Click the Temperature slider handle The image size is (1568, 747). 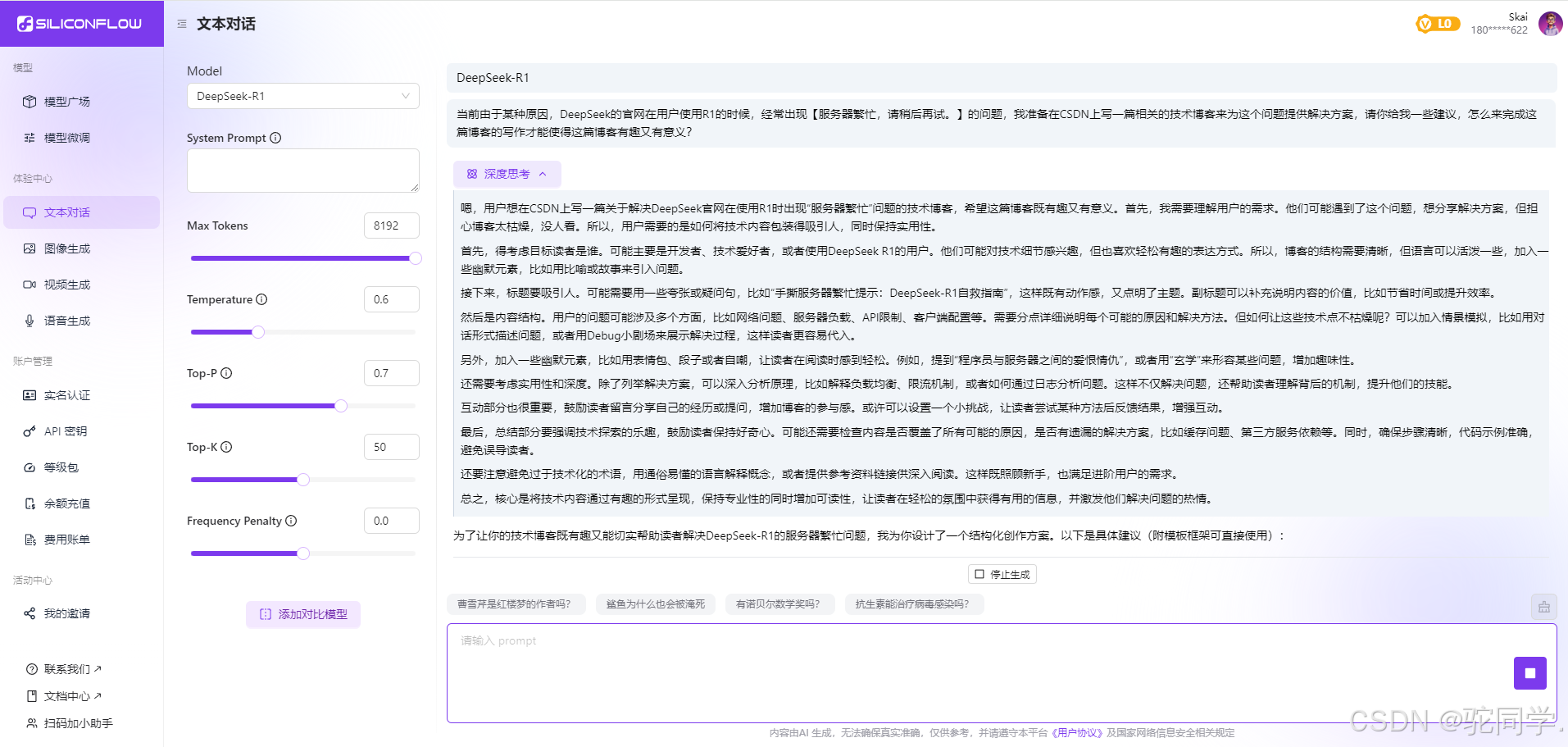[x=258, y=332]
